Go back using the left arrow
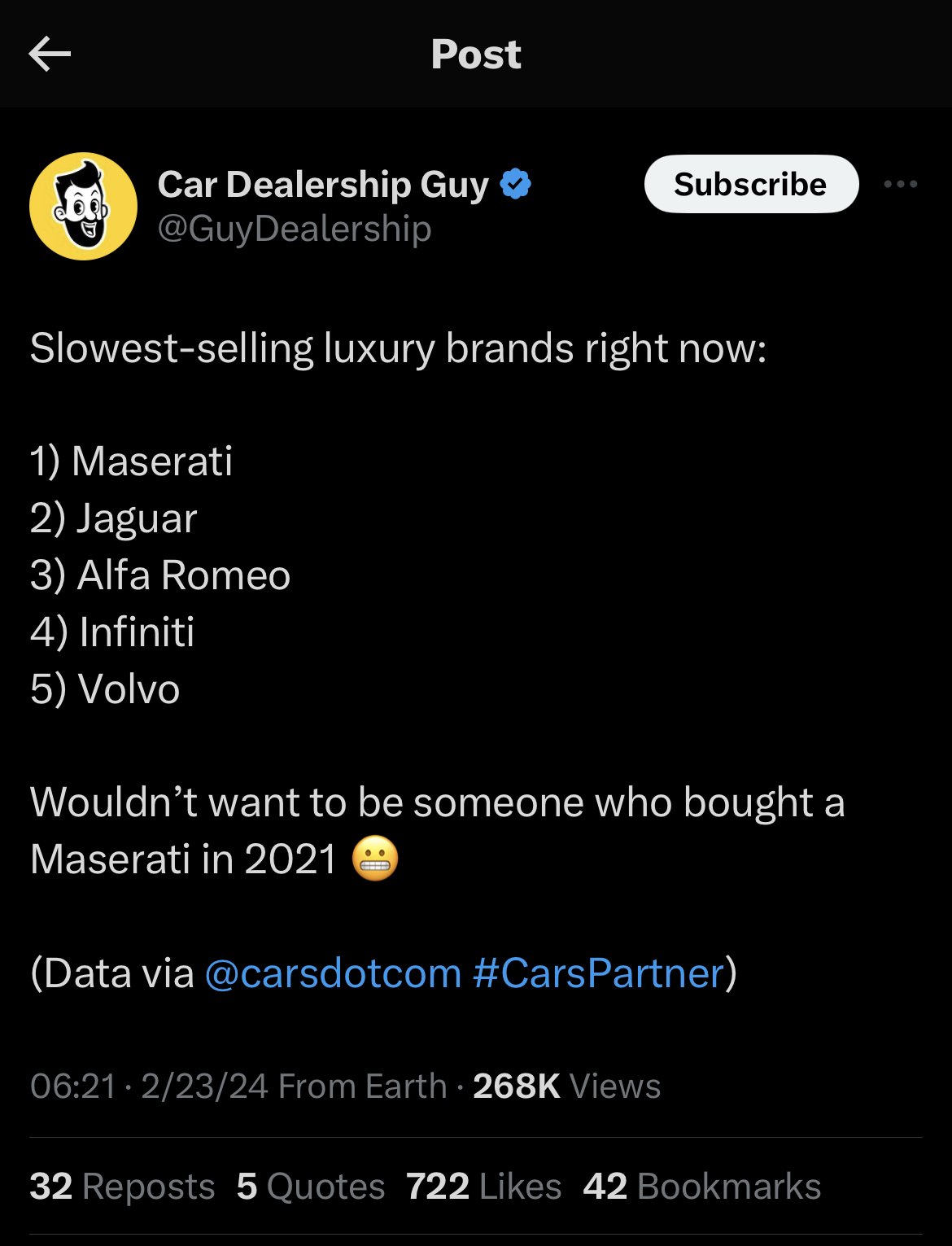The image size is (952, 1246). (50, 55)
